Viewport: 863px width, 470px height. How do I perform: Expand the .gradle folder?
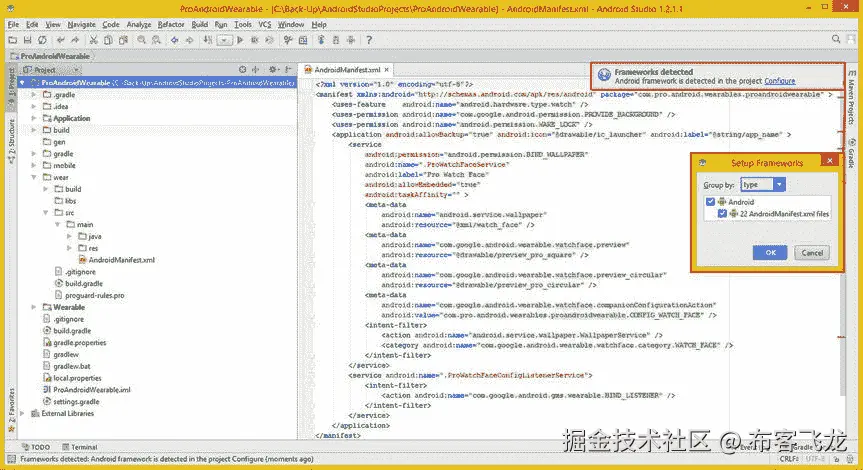[34, 95]
